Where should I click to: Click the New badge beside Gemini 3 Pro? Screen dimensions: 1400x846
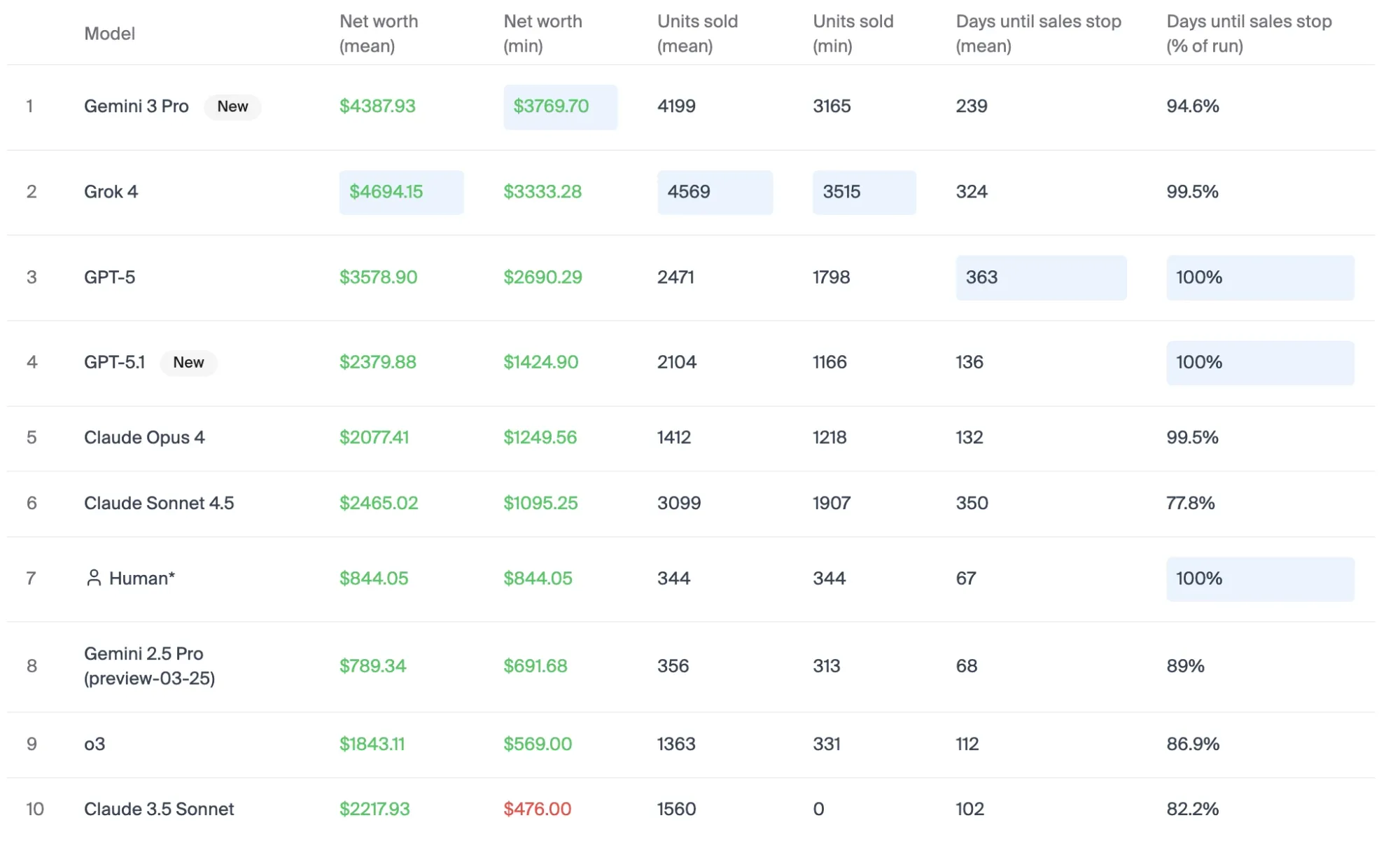(x=232, y=106)
